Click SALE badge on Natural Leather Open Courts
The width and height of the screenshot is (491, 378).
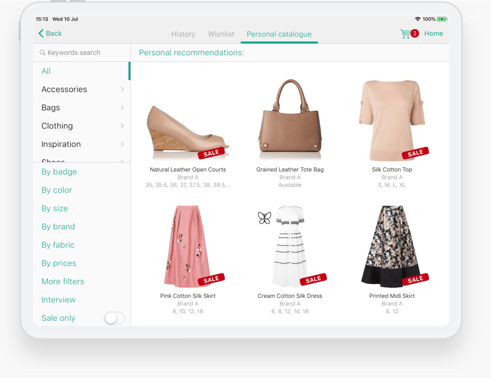[x=211, y=153]
